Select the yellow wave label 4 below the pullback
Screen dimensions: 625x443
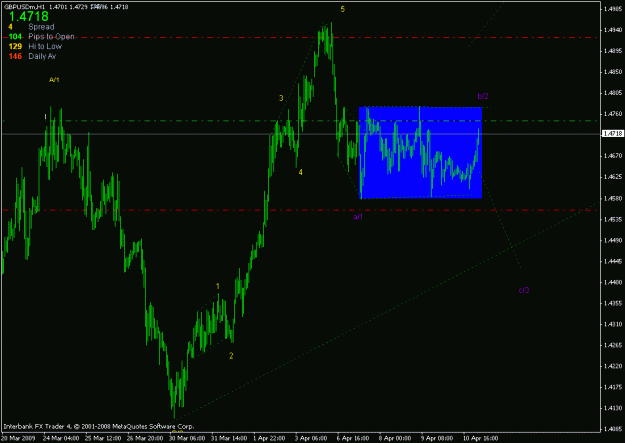[301, 172]
